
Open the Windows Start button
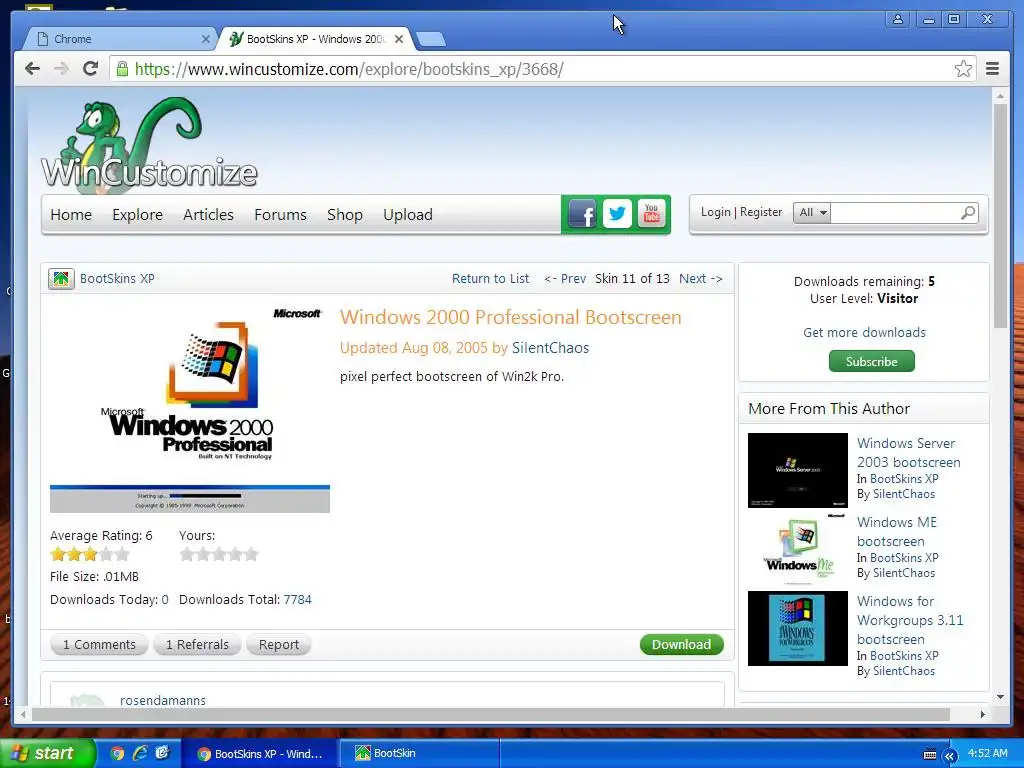coord(48,753)
